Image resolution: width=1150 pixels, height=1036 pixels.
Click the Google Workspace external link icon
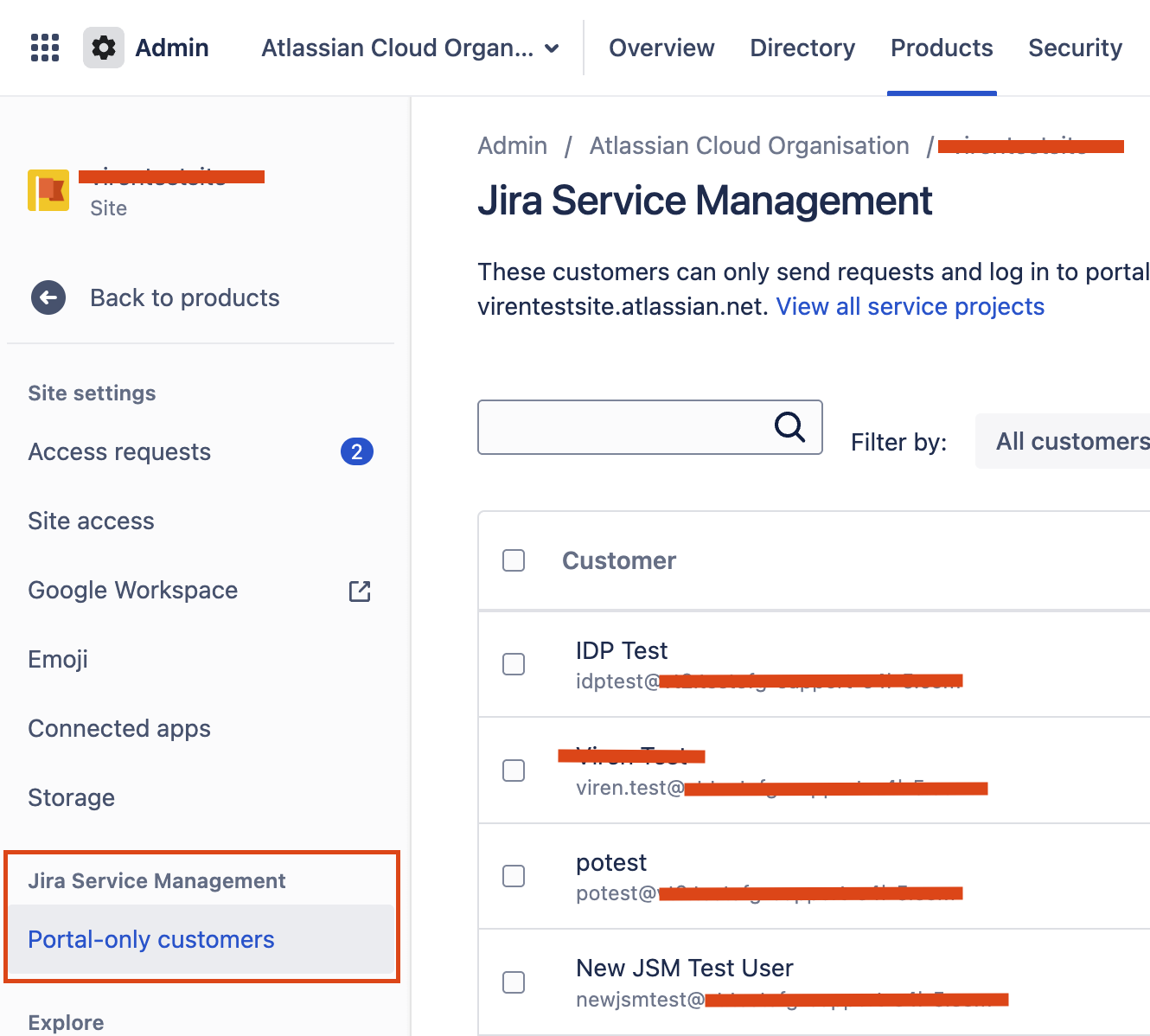(360, 591)
